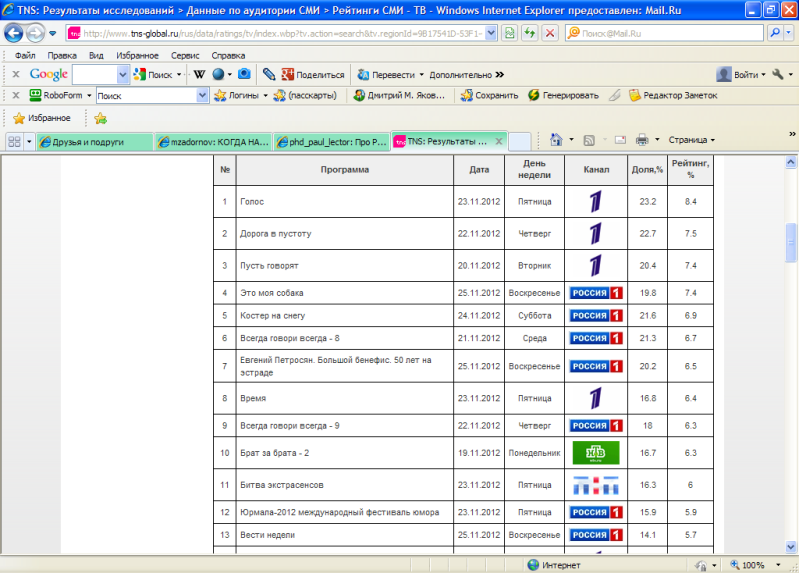Open the search provider dropdown arrow

(789, 34)
